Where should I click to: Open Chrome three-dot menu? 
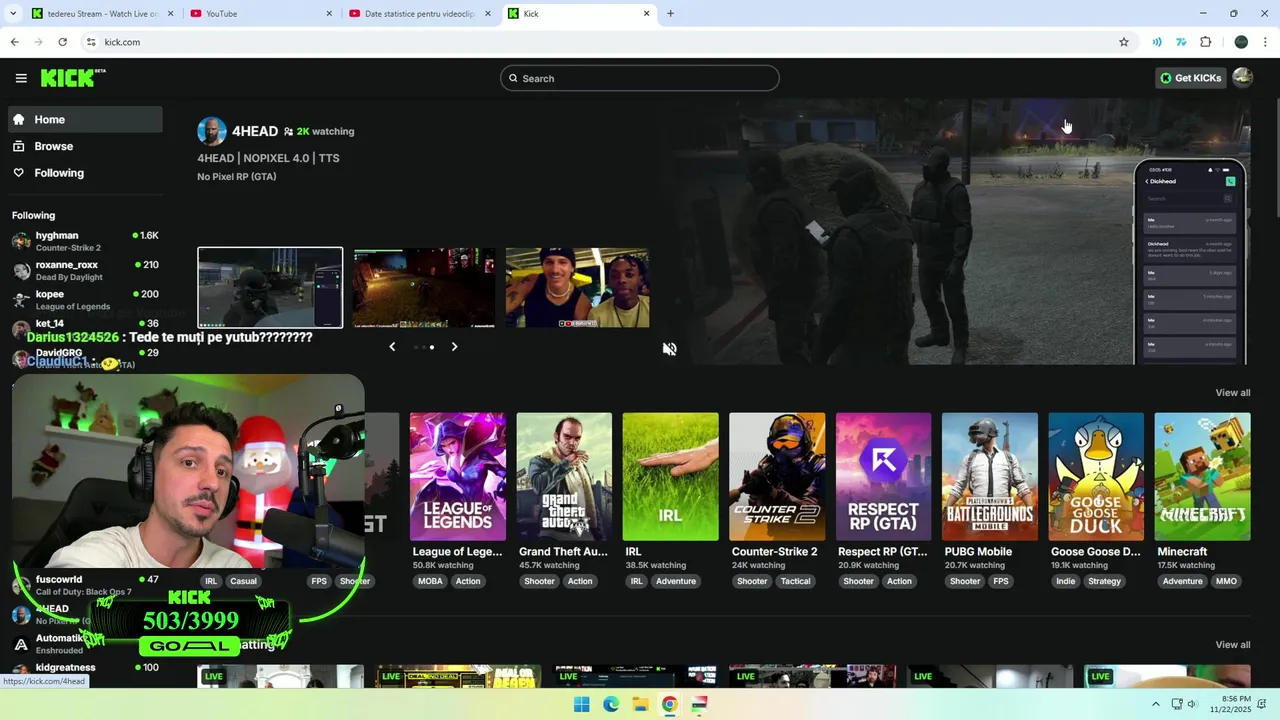pos(1266,42)
